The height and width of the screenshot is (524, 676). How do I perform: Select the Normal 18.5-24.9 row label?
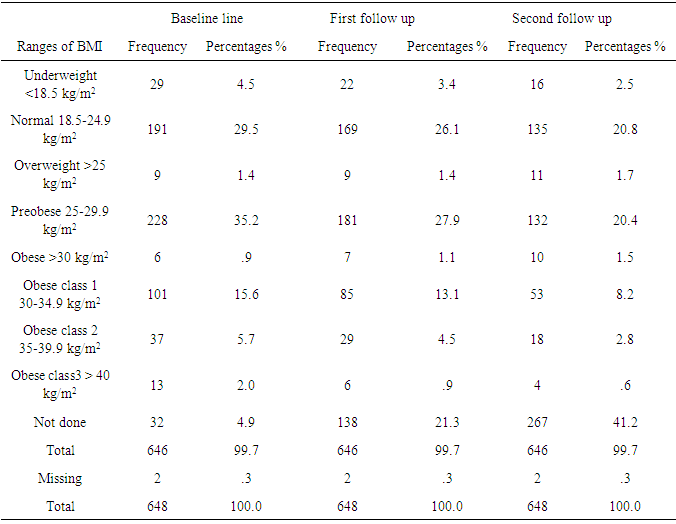coord(60,129)
